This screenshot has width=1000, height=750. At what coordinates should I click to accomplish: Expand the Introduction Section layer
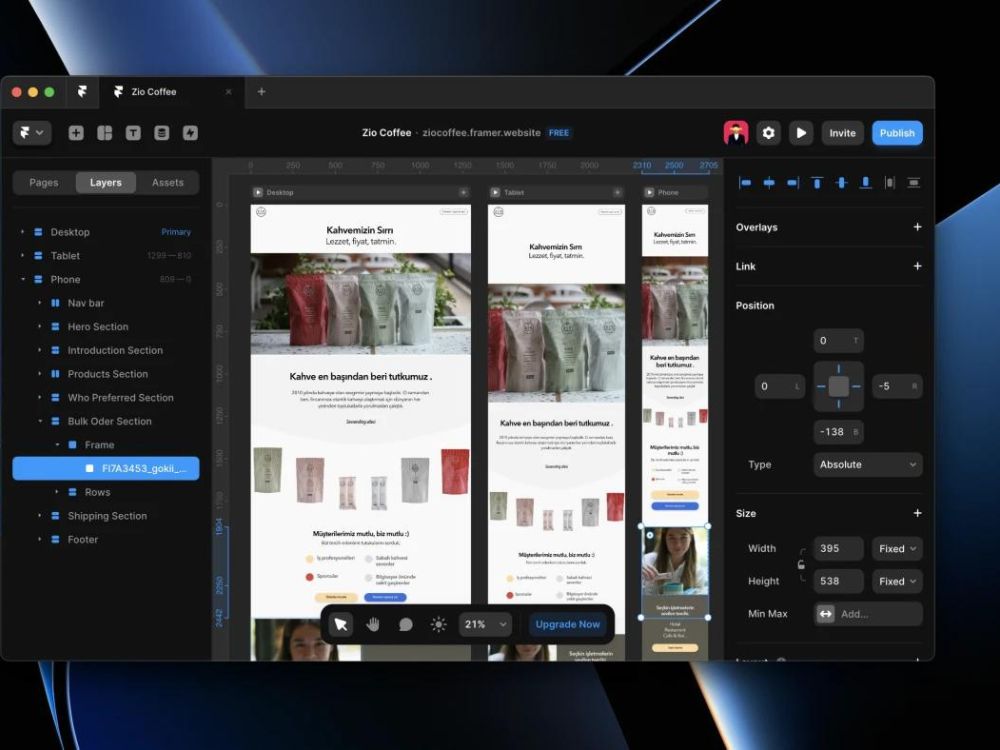pyautogui.click(x=40, y=350)
